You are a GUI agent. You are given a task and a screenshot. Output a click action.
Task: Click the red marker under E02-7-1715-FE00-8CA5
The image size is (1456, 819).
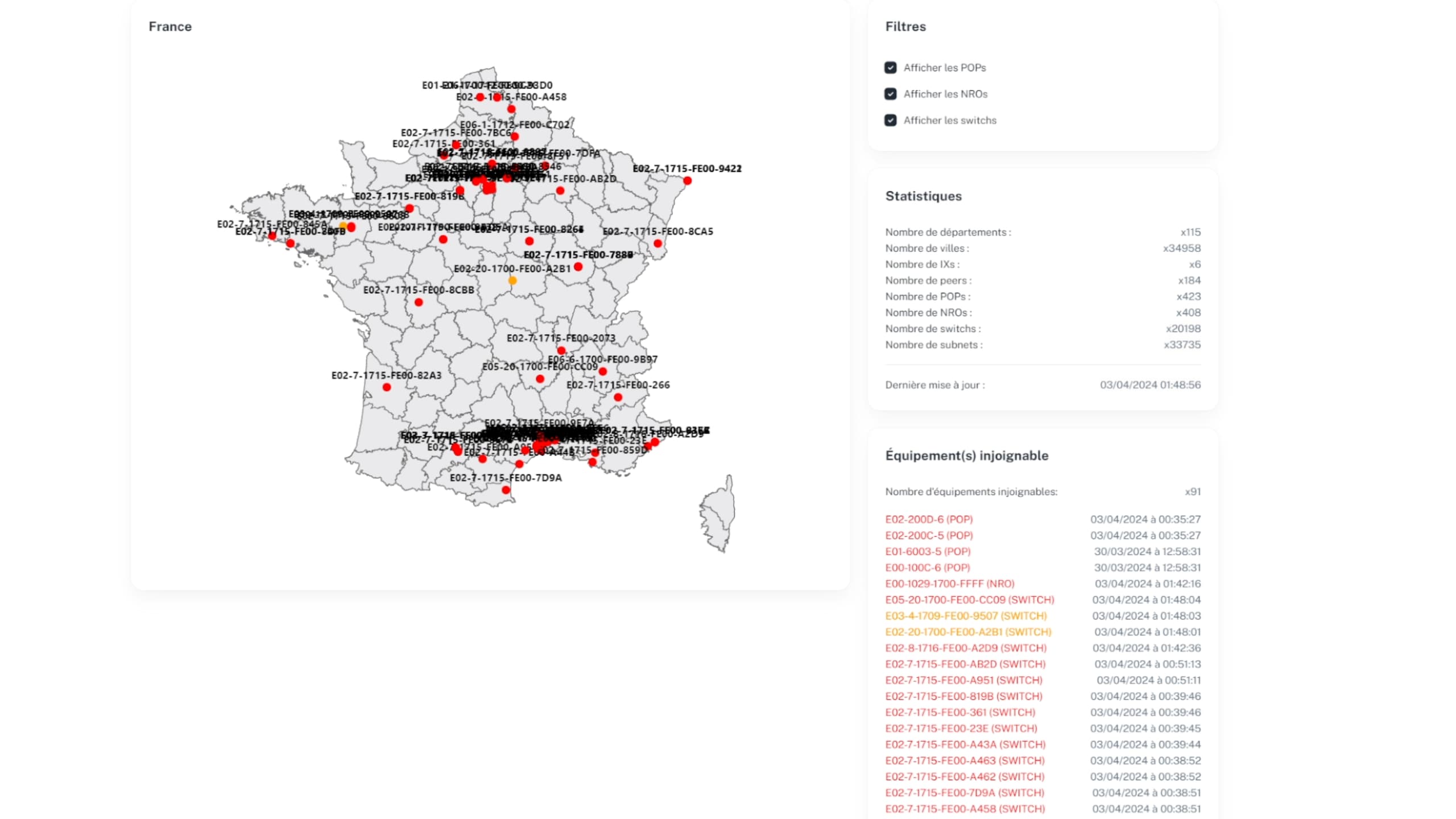[657, 243]
